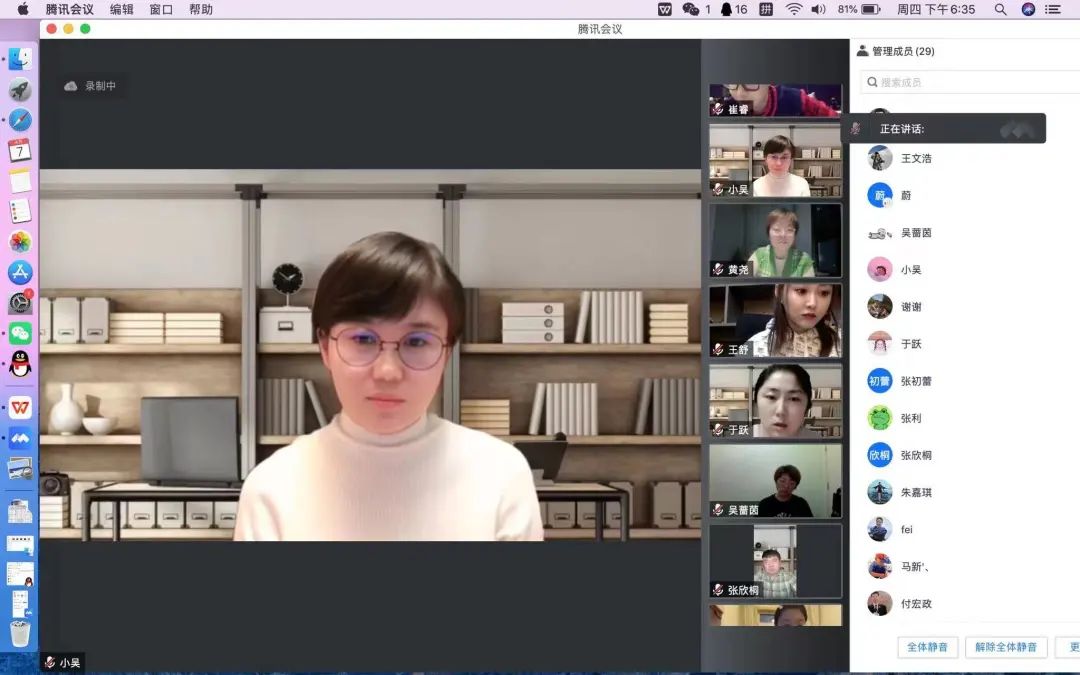Select member name 吴蕾茵 in member list
This screenshot has height=675, width=1080.
point(916,233)
